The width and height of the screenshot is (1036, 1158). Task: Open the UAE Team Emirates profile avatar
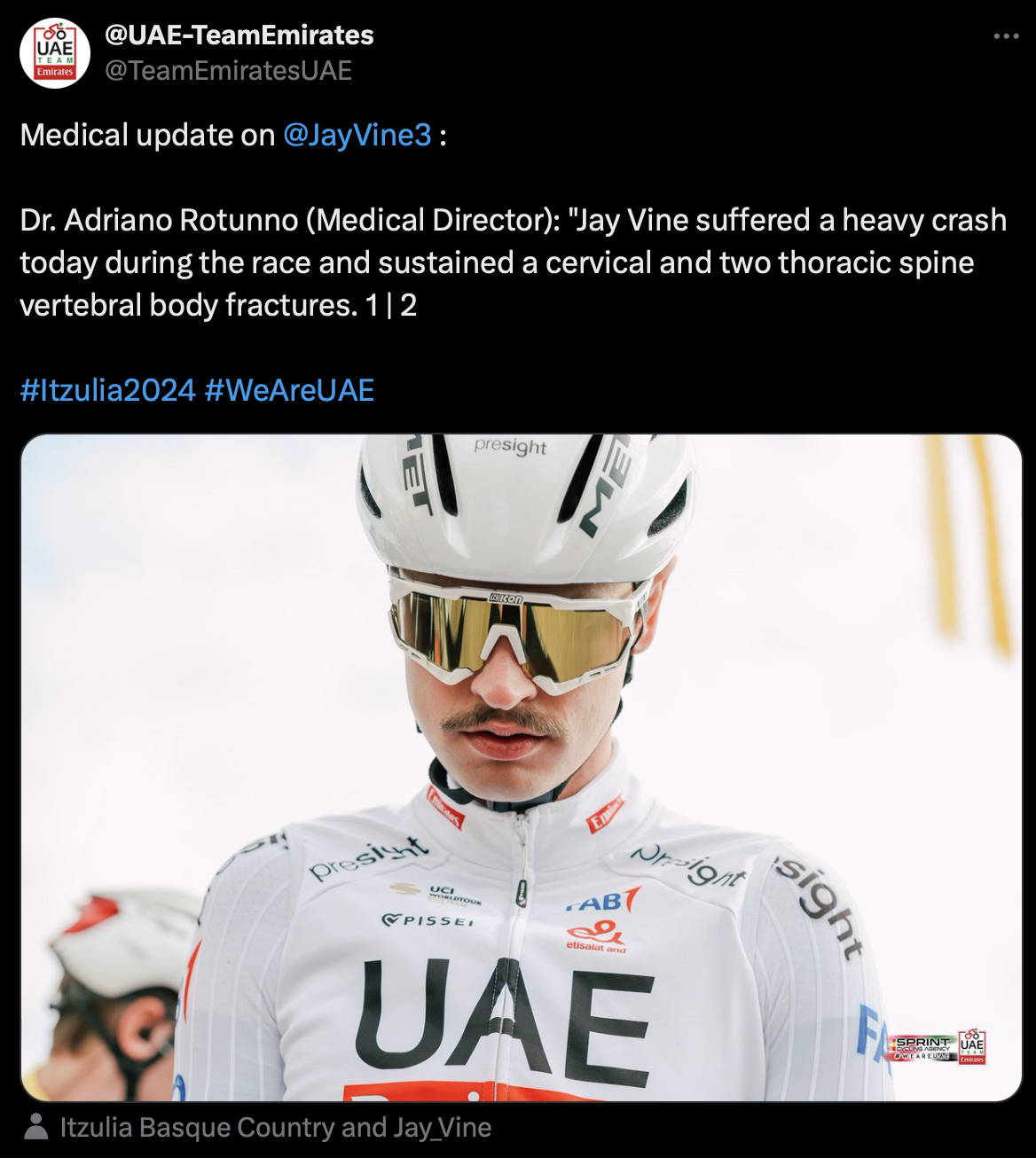click(x=55, y=52)
